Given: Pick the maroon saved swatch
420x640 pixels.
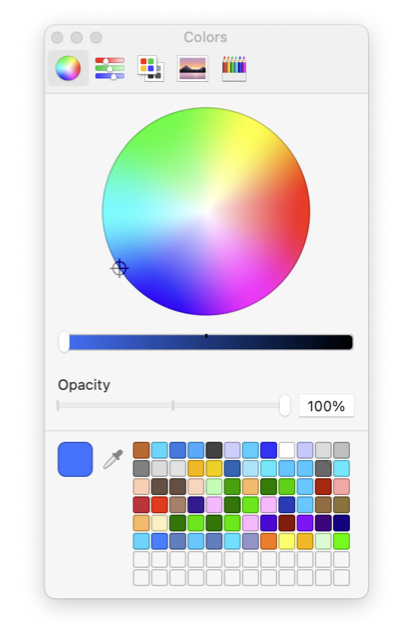Looking at the screenshot, I should pyautogui.click(x=287, y=523).
